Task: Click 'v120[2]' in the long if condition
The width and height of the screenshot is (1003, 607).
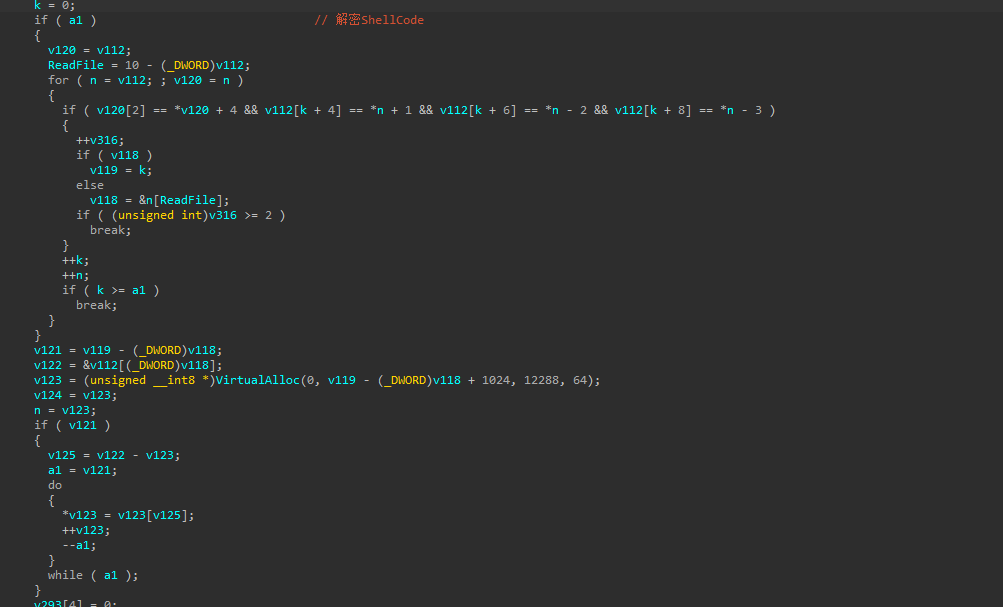Action: click(122, 110)
